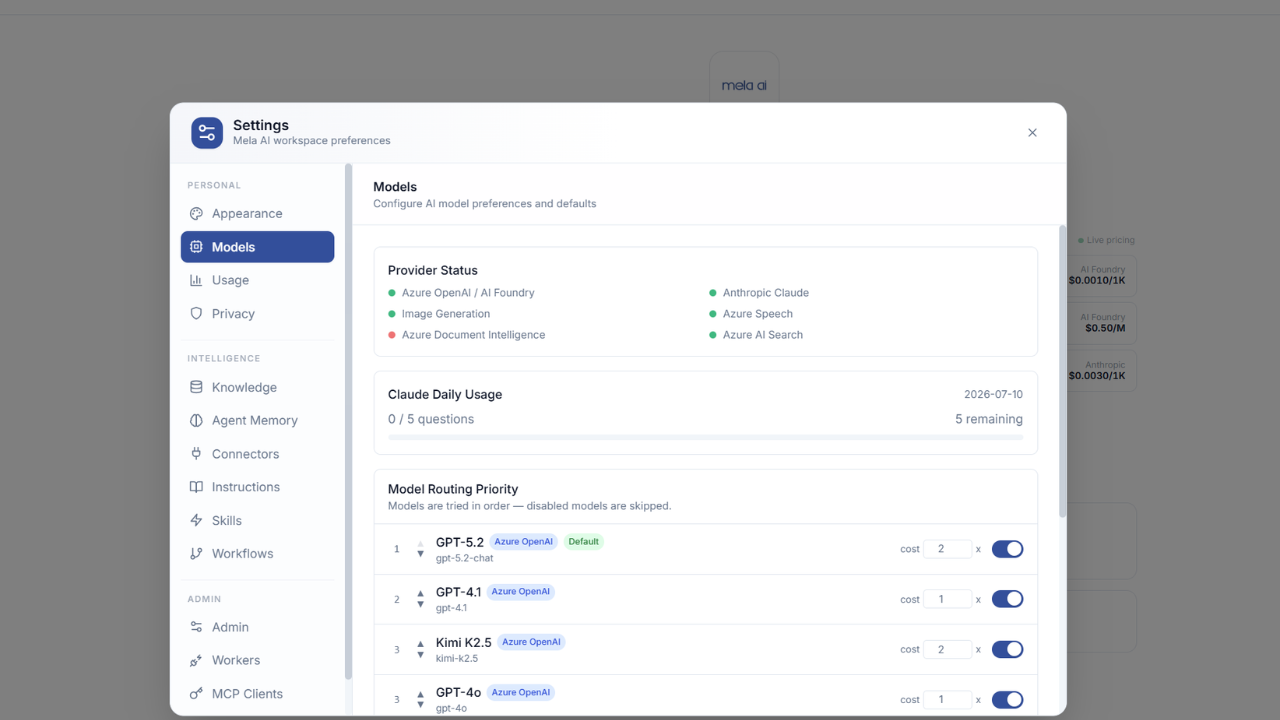Click the "$0.50/M" price card behind the dialog

click(x=1103, y=323)
